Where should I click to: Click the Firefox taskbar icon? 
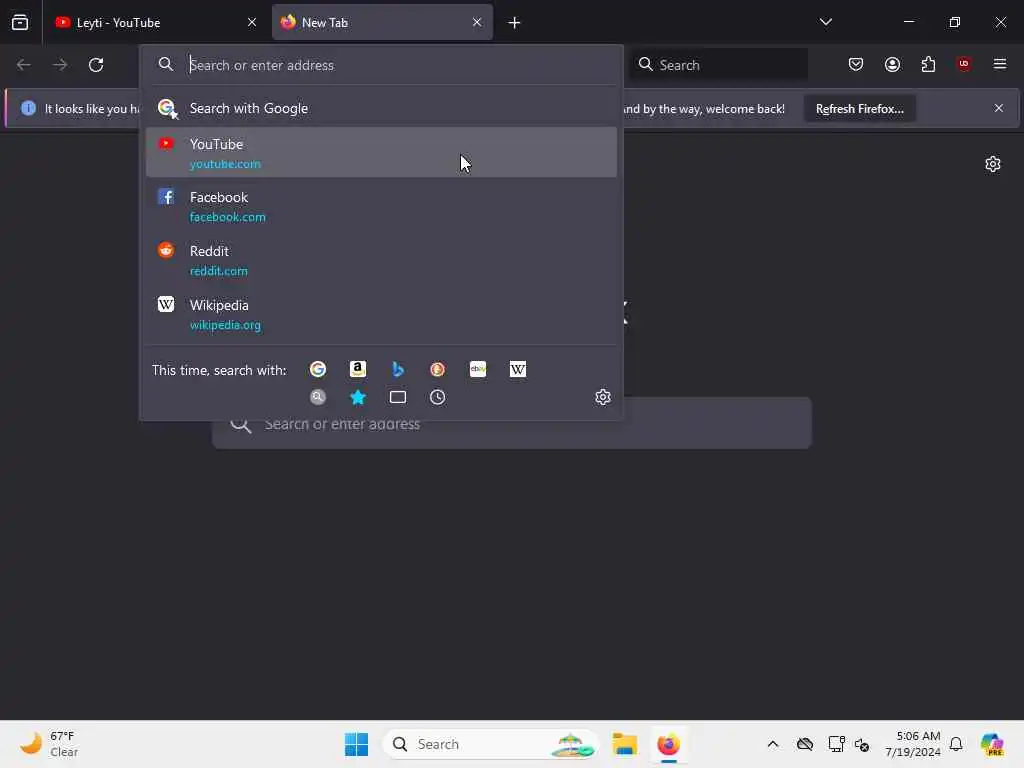pos(668,744)
